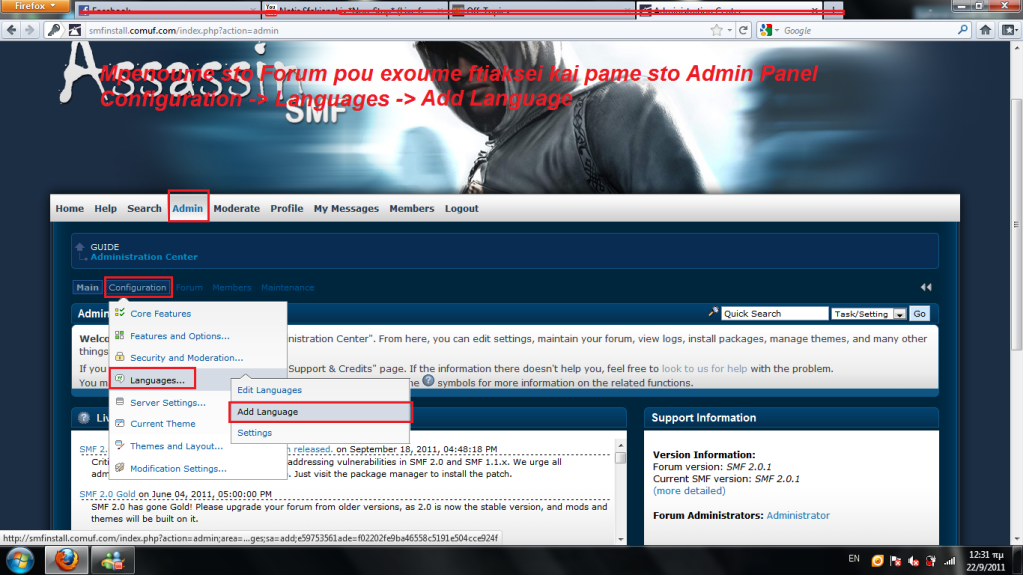Click the Live news help question icon
Screen dimensions: 1023x575
[x=84, y=418]
